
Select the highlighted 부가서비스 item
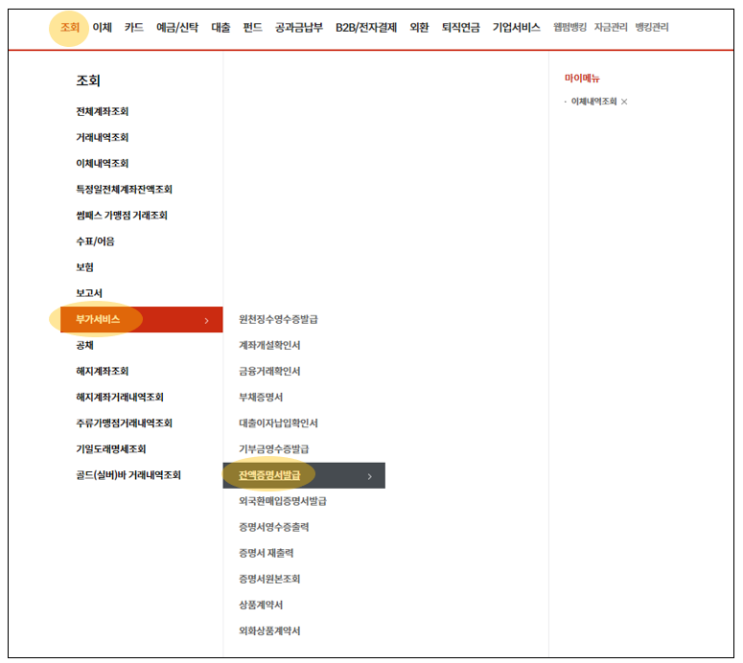point(141,319)
